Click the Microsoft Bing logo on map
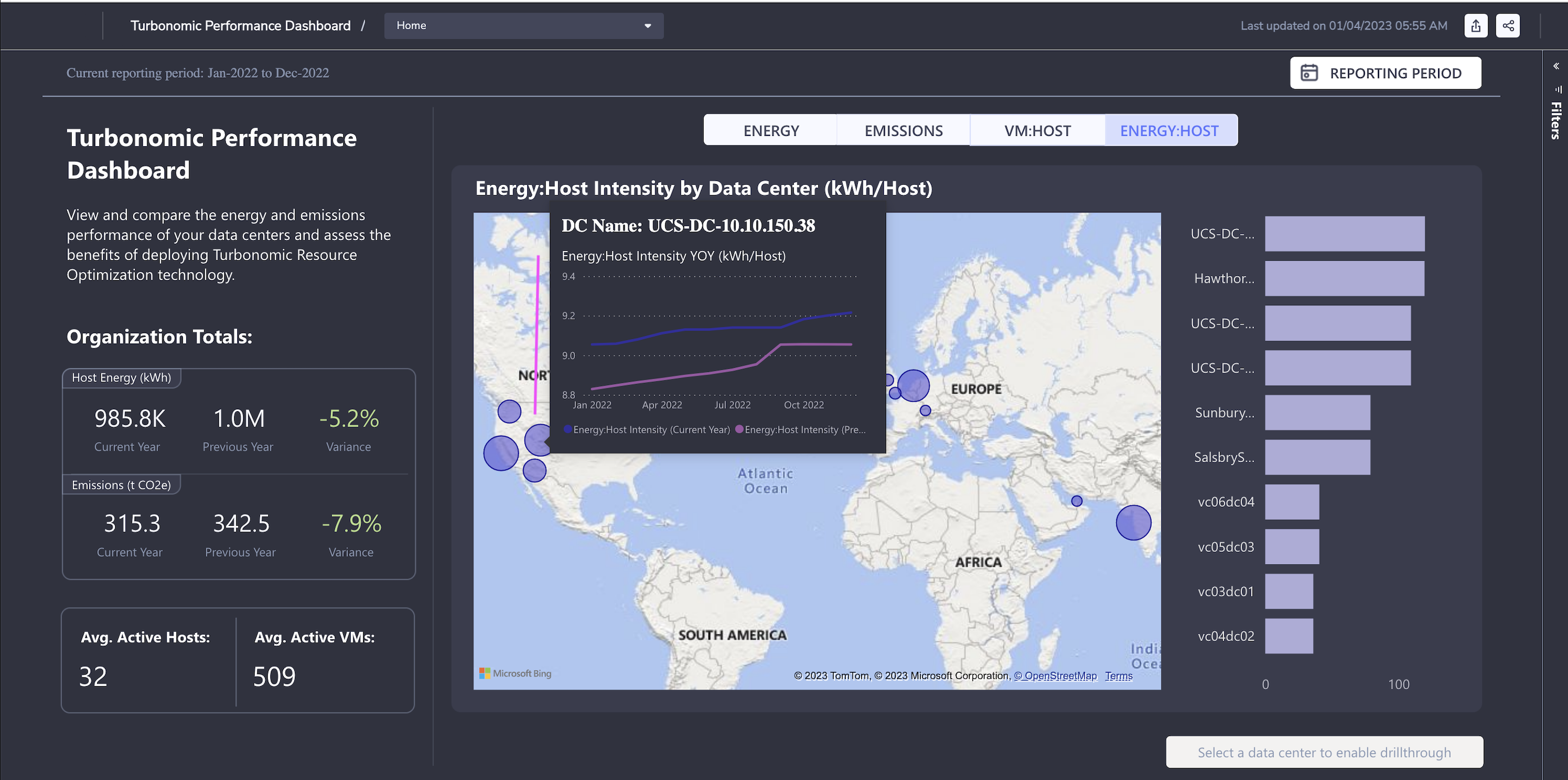 (515, 674)
